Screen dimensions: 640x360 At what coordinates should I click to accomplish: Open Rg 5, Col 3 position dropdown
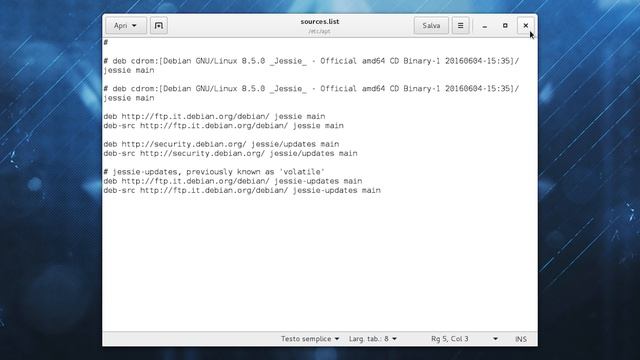464,339
